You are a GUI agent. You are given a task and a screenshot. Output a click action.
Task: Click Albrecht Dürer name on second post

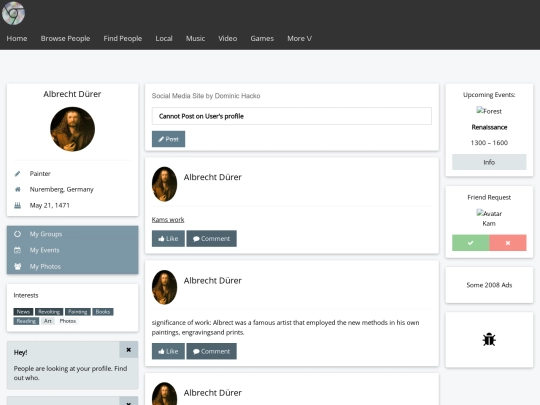(x=212, y=281)
